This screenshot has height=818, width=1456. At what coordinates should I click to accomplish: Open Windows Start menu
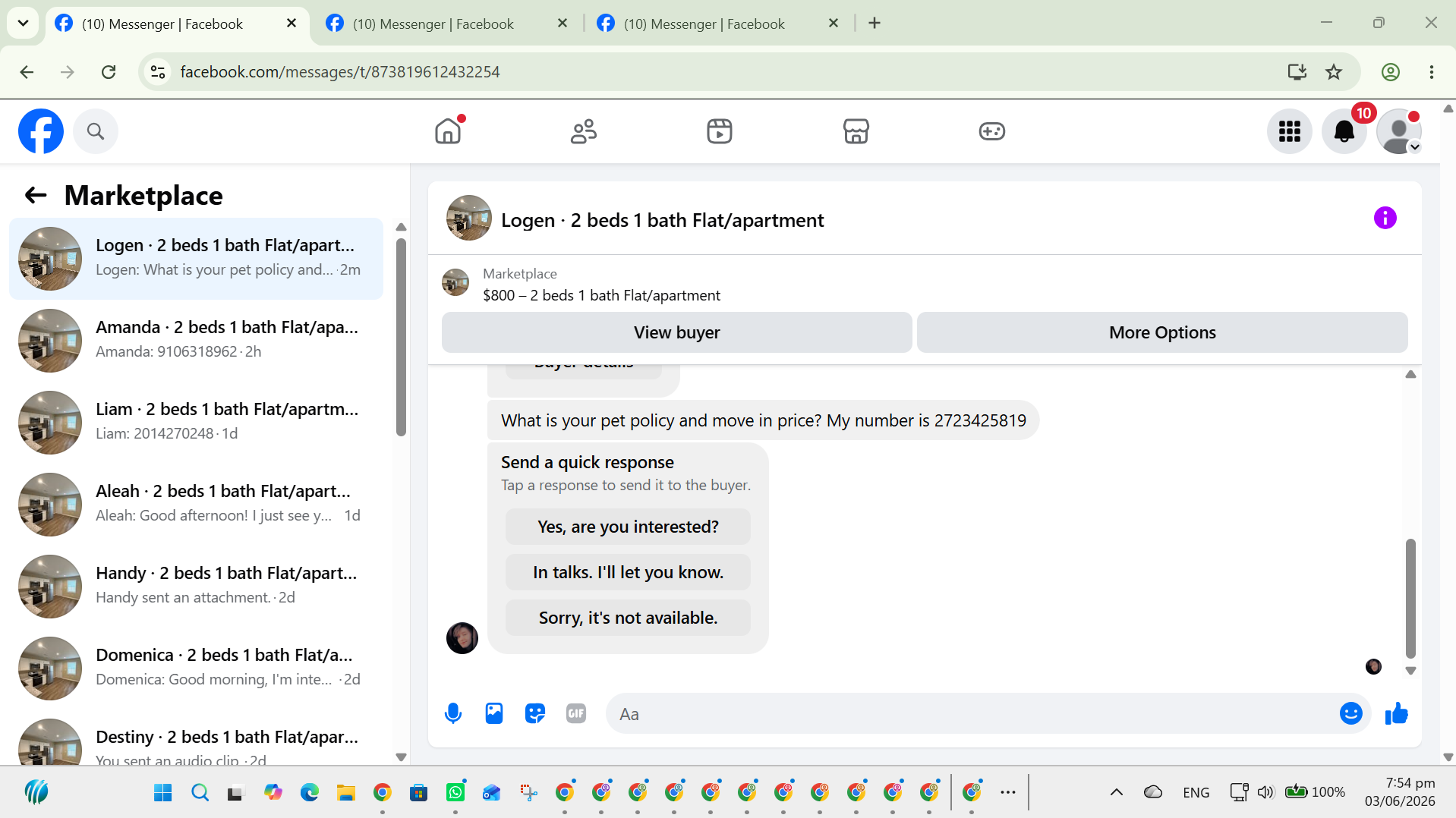162,793
